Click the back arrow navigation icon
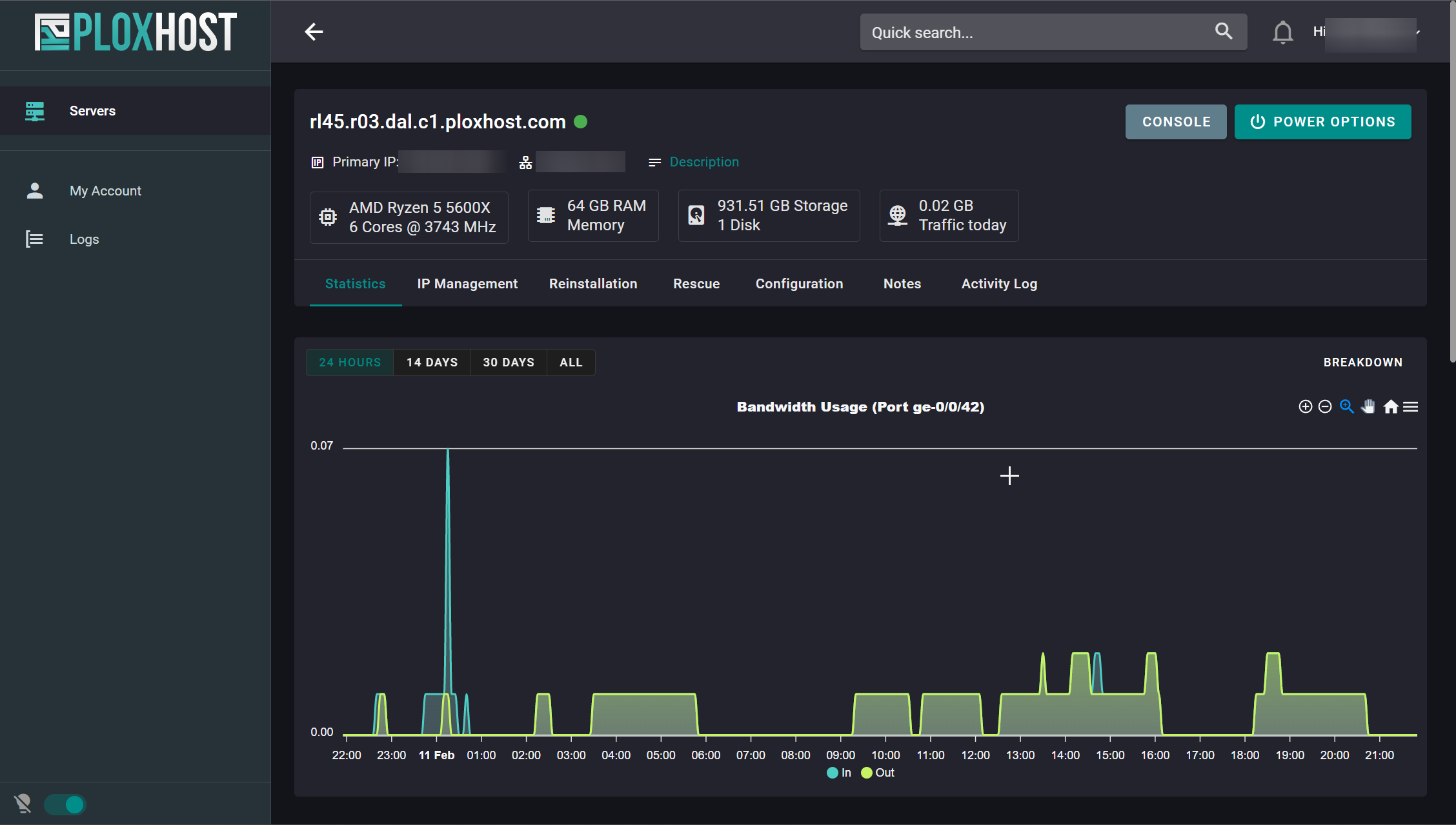This screenshot has height=825, width=1456. [x=315, y=31]
